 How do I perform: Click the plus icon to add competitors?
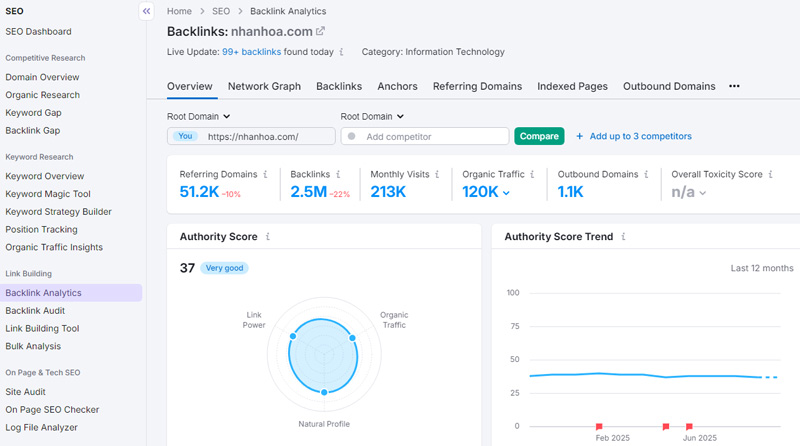tap(580, 136)
